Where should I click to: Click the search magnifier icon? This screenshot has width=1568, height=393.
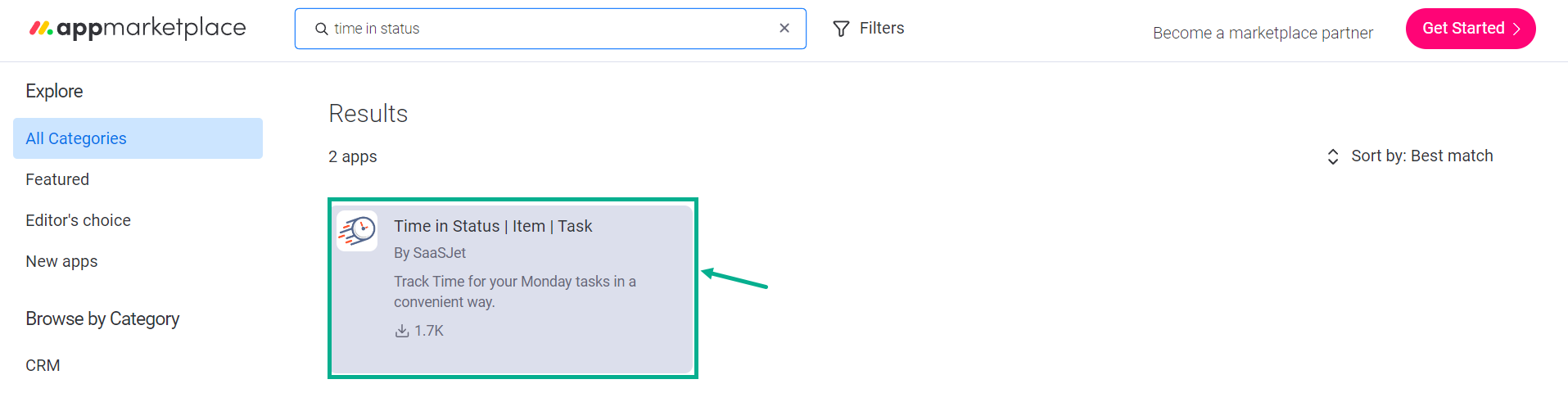click(x=322, y=29)
